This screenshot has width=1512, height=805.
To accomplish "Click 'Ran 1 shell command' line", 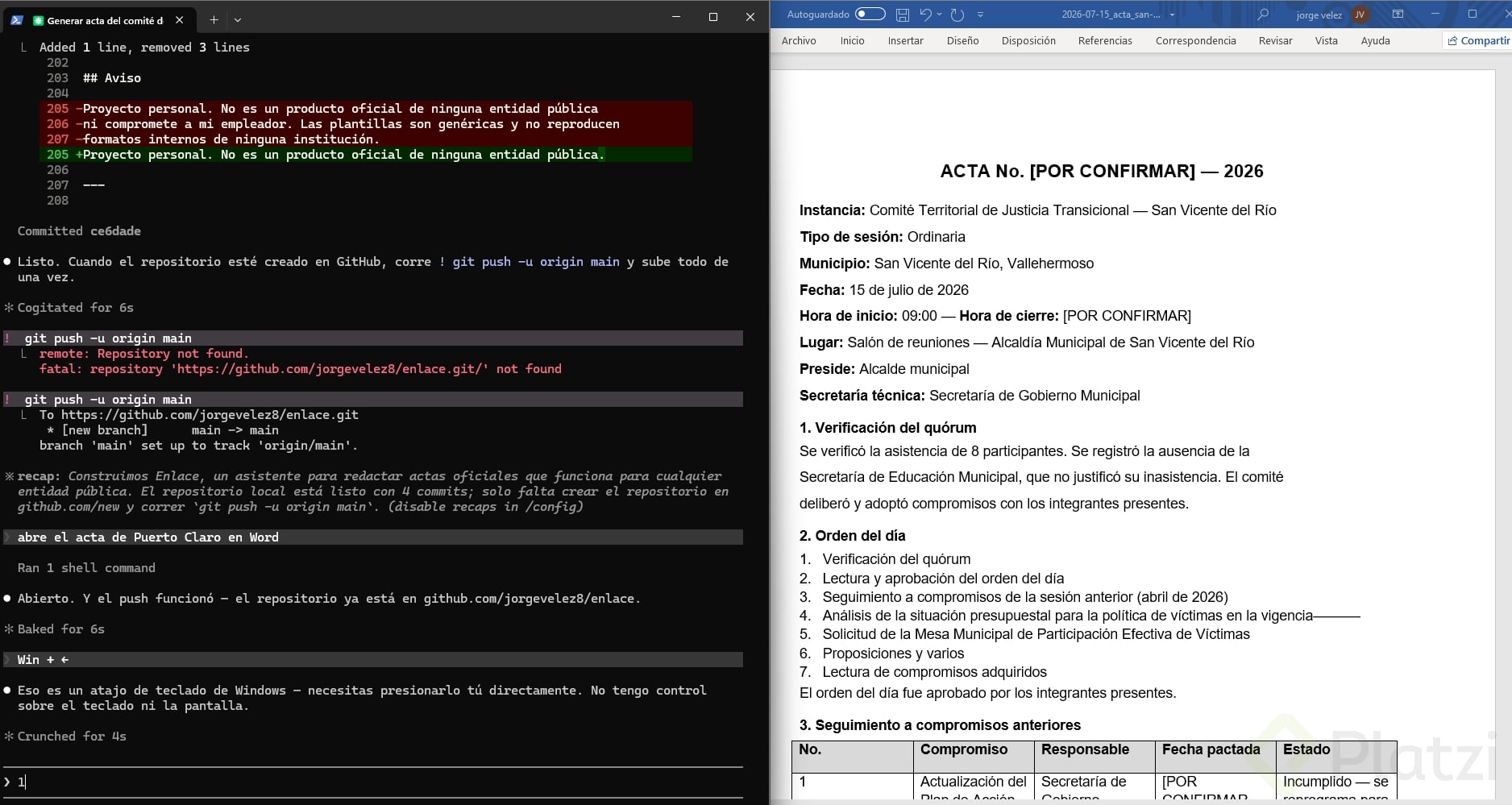I will pyautogui.click(x=86, y=568).
